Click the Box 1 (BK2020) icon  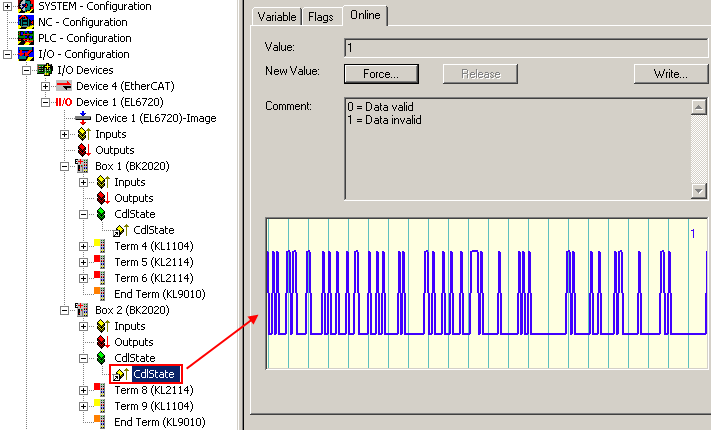(82, 166)
